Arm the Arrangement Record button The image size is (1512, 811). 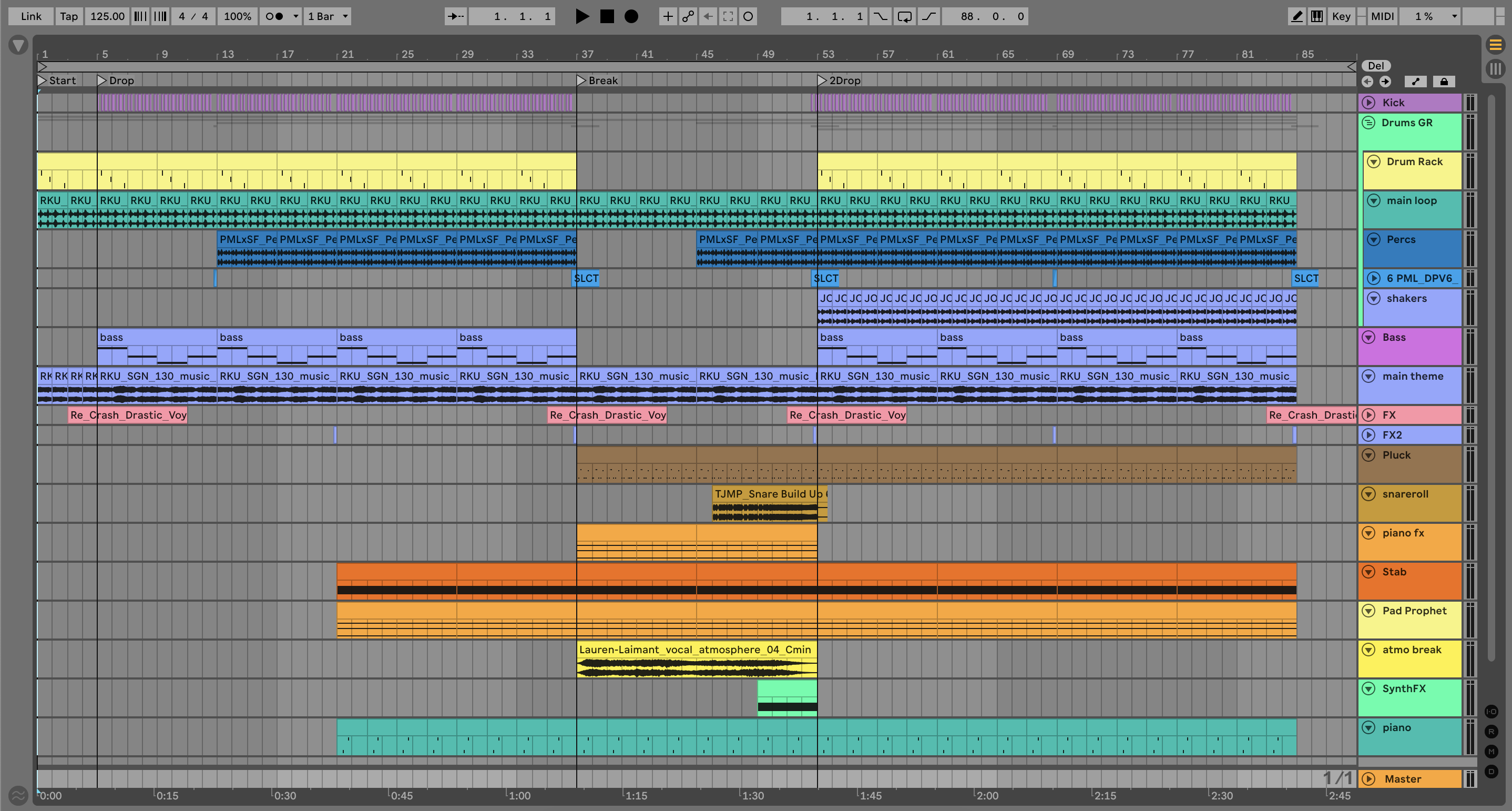click(631, 16)
